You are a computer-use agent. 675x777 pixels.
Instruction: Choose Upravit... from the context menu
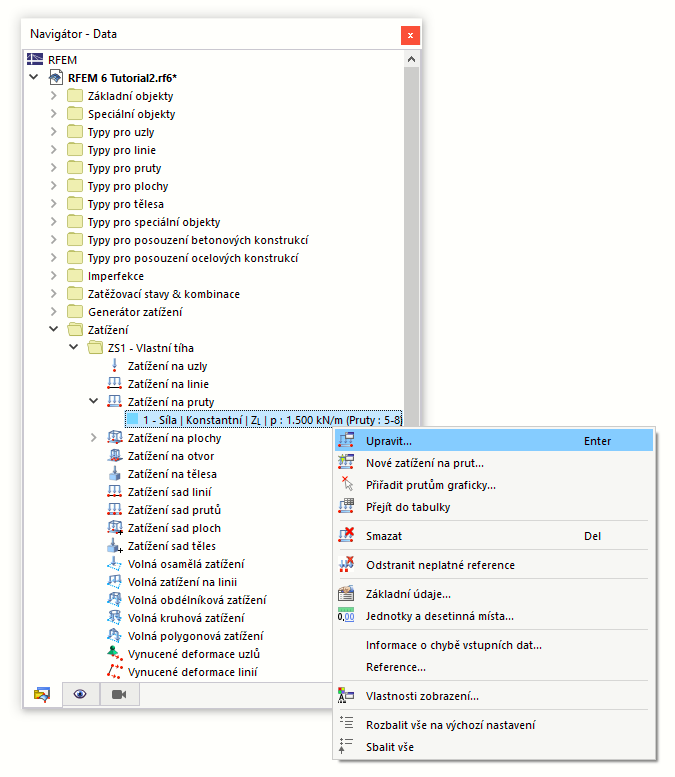point(495,441)
